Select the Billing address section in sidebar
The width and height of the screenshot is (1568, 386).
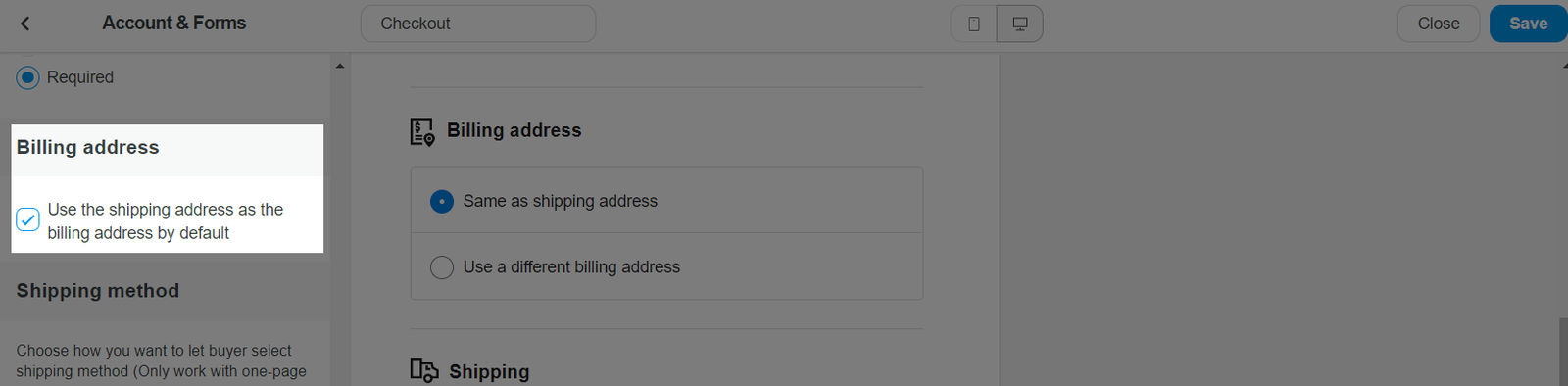point(87,147)
